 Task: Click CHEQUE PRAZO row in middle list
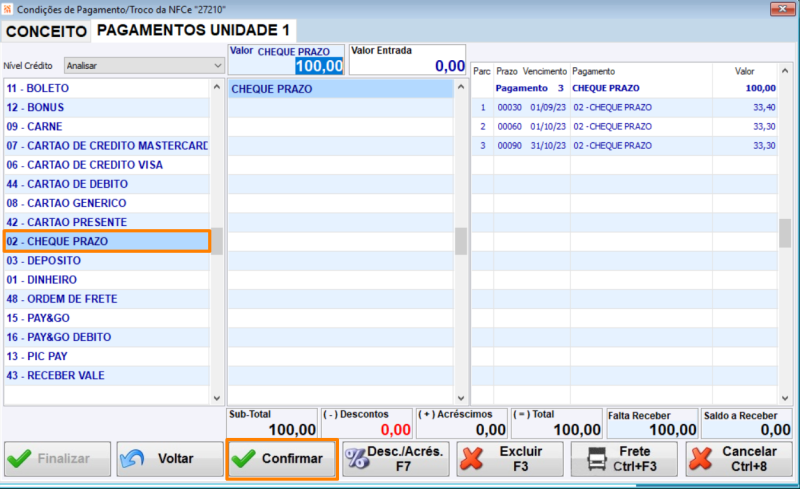point(340,89)
